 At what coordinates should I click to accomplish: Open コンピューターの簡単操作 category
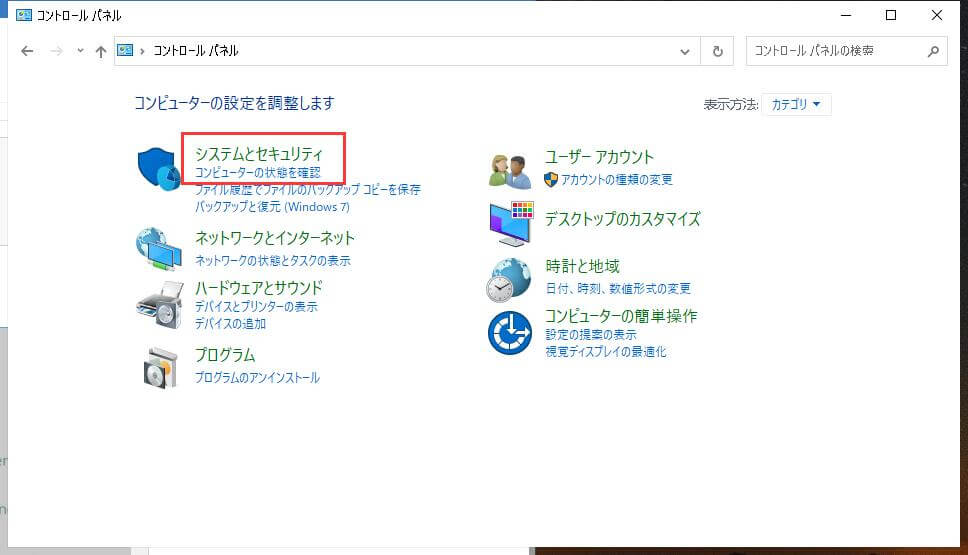(x=621, y=316)
